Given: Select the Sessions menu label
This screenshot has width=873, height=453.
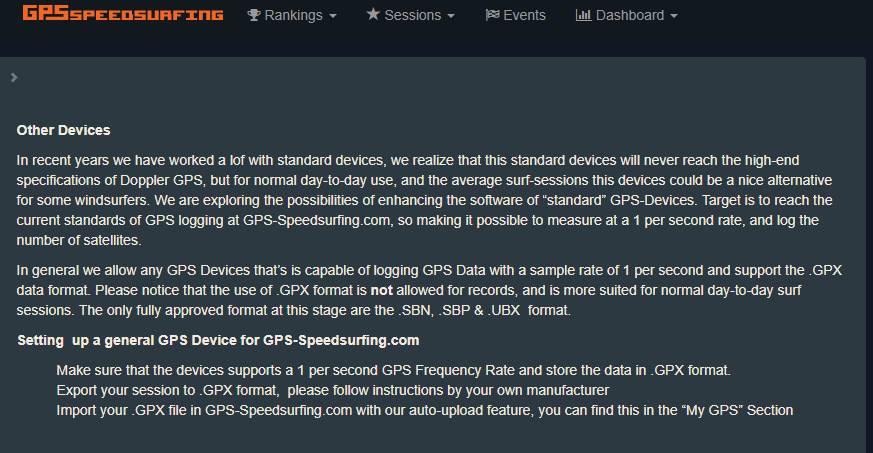Looking at the screenshot, I should pos(412,15).
